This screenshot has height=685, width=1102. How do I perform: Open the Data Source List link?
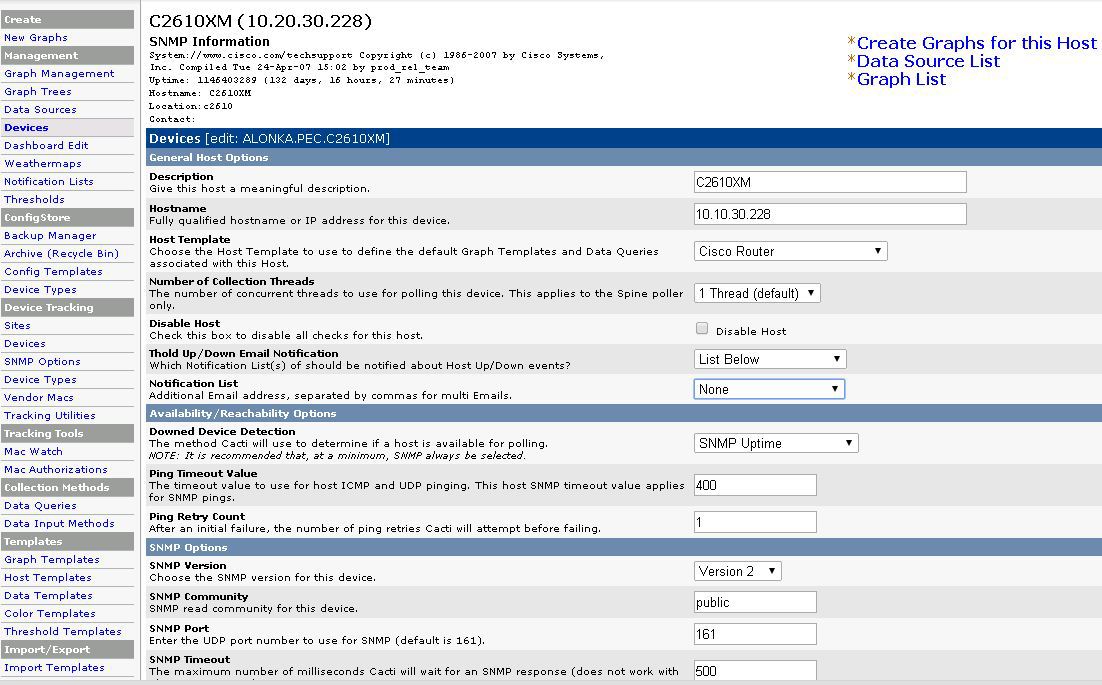coord(928,61)
